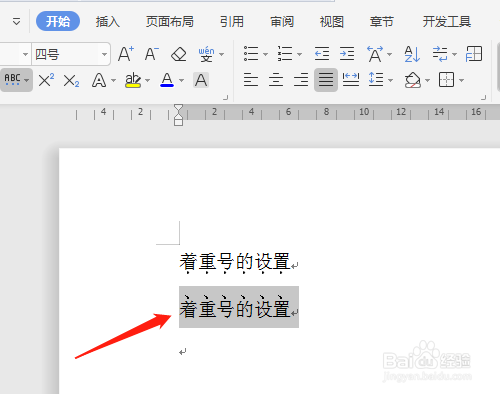Decrease the paragraph indent
500x394 pixels.
(x=322, y=54)
